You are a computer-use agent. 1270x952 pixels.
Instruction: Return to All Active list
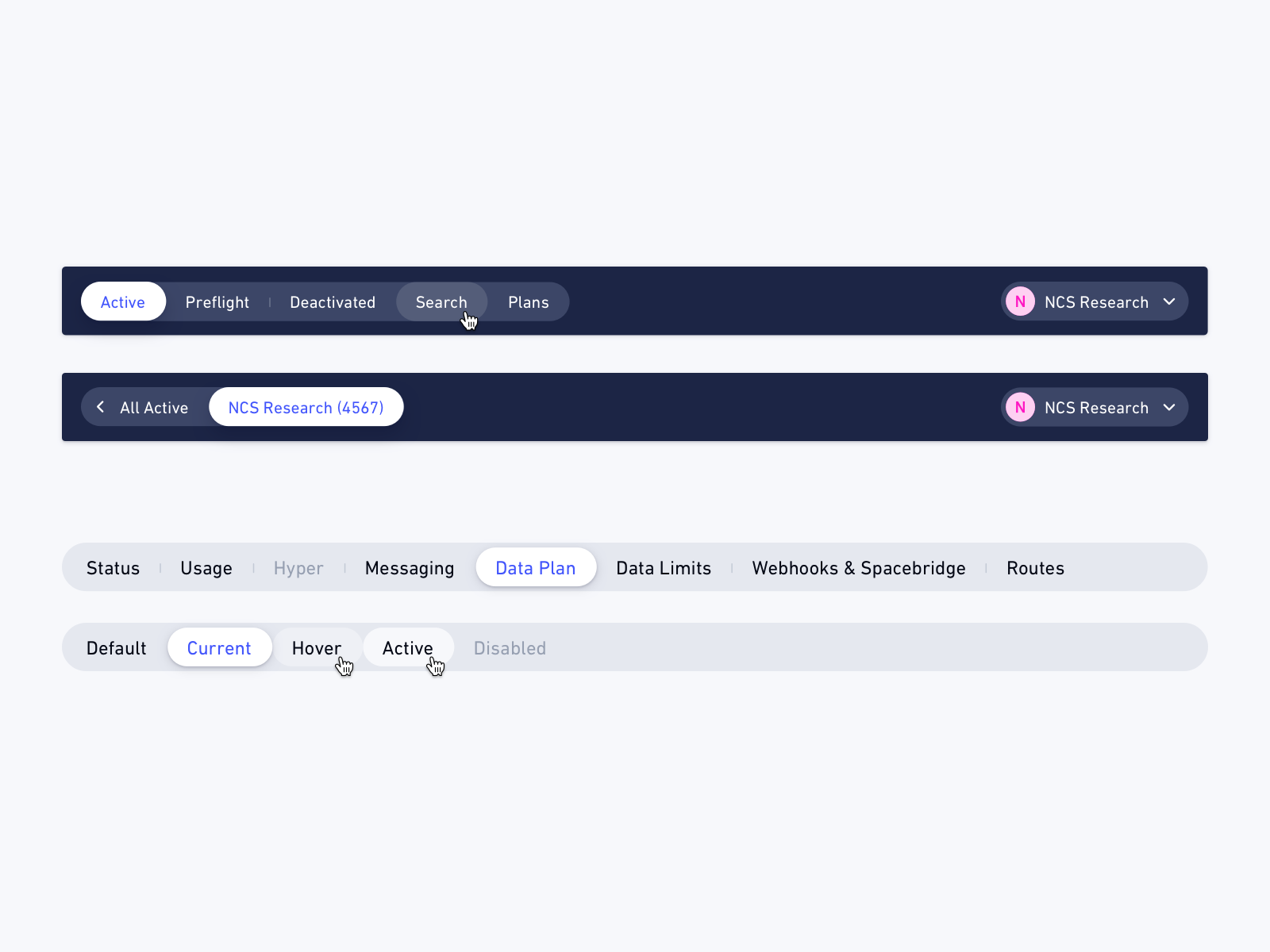click(154, 408)
